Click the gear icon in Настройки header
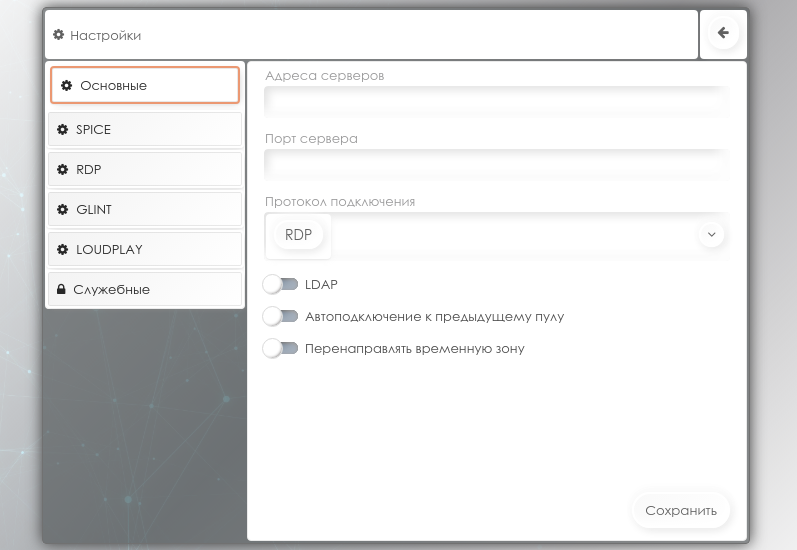The image size is (797, 550). (x=58, y=35)
